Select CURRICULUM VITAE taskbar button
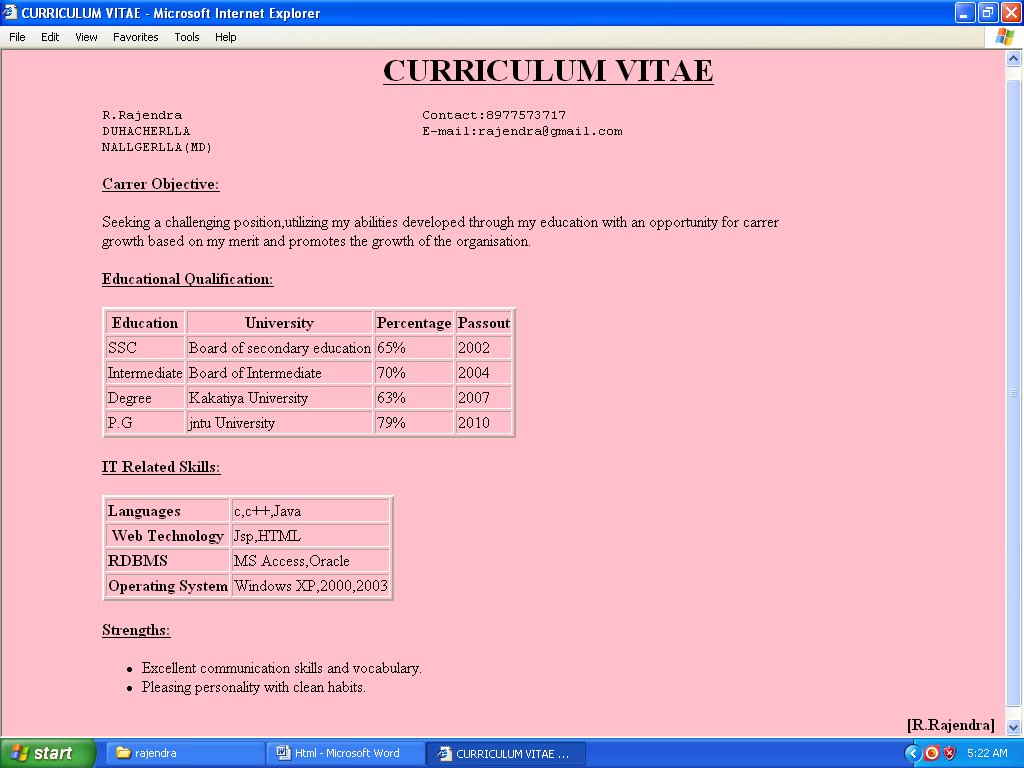This screenshot has width=1024, height=768. (506, 754)
